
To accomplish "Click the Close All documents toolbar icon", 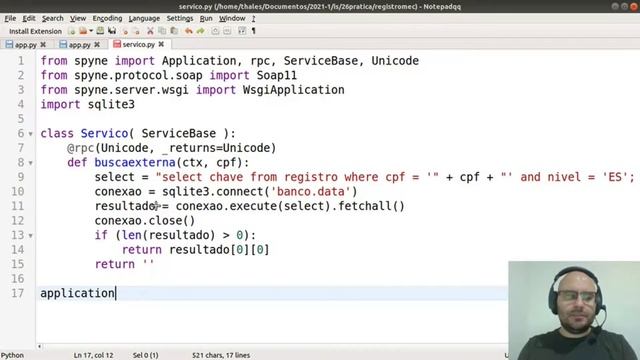I will click(x=136, y=31).
